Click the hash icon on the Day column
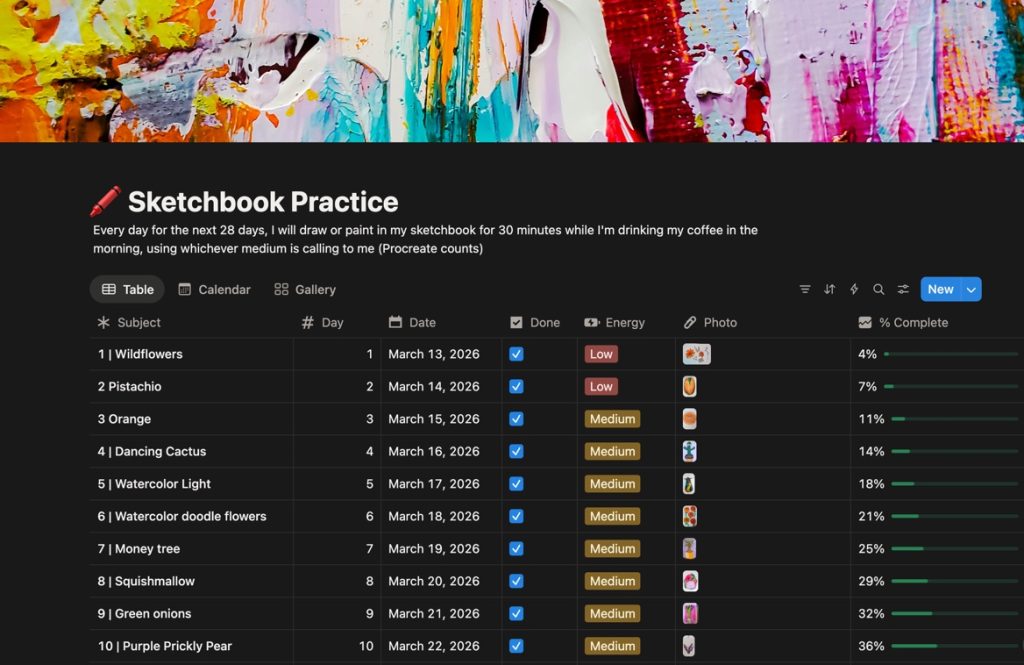The height and width of the screenshot is (665, 1024). 310,322
